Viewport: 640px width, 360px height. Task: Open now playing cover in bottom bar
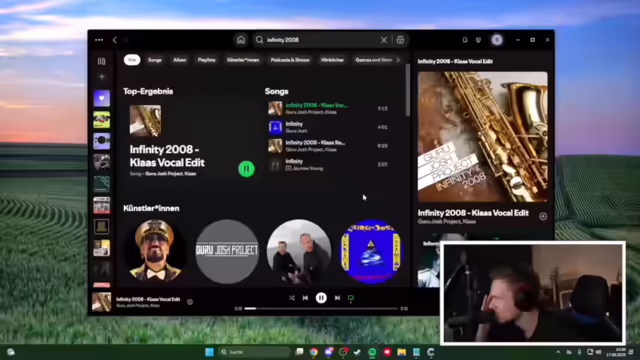click(x=102, y=302)
